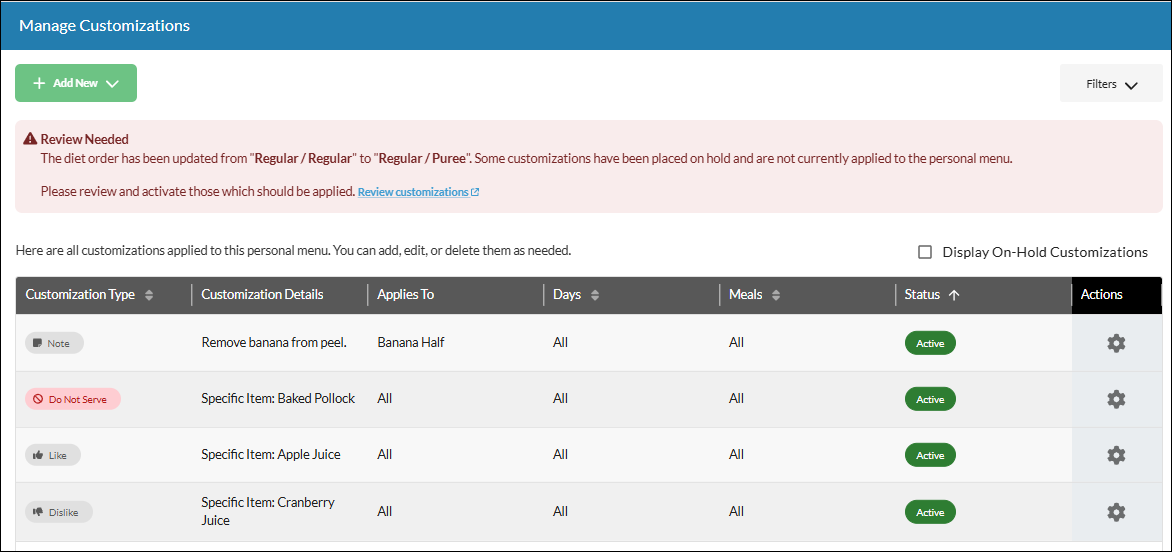
Task: Select 'Specific Item: Cranberry Juice' cell
Action: [268, 512]
